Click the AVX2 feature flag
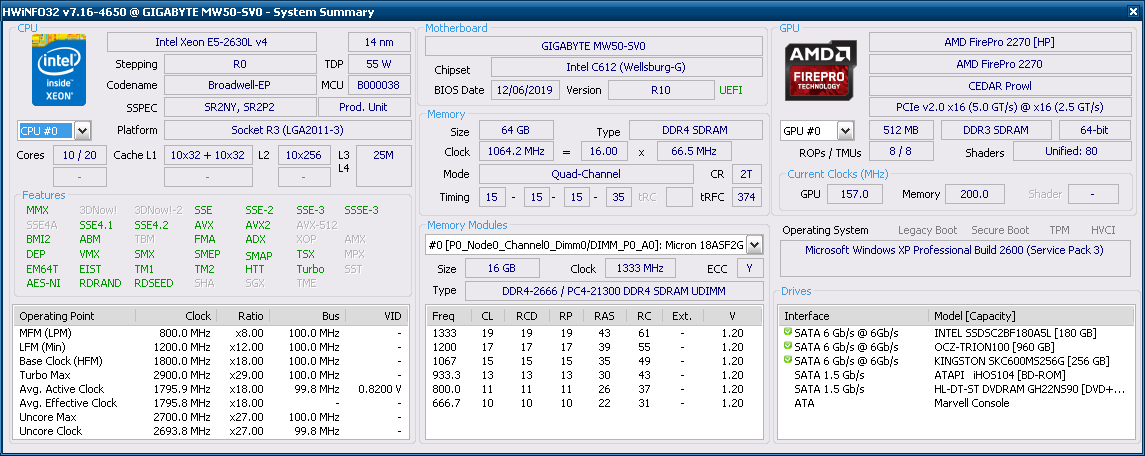The width and height of the screenshot is (1145, 456). pyautogui.click(x=258, y=225)
